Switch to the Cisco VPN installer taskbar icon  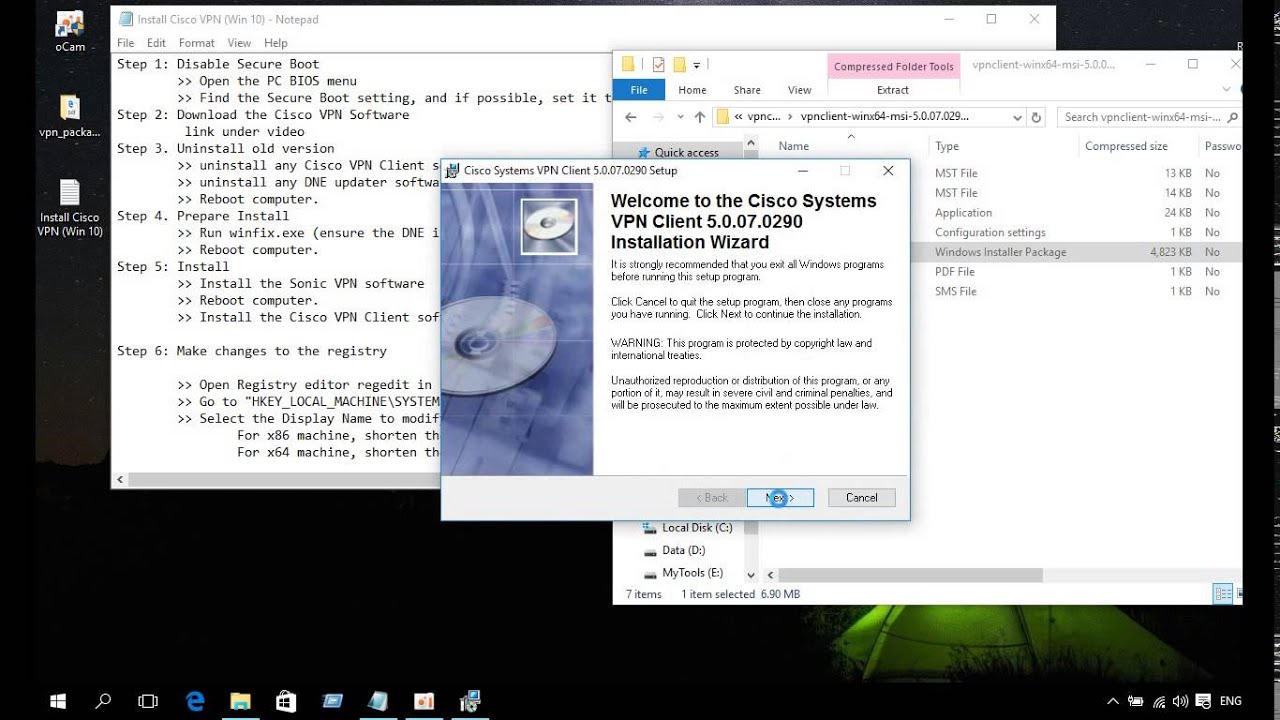point(470,701)
